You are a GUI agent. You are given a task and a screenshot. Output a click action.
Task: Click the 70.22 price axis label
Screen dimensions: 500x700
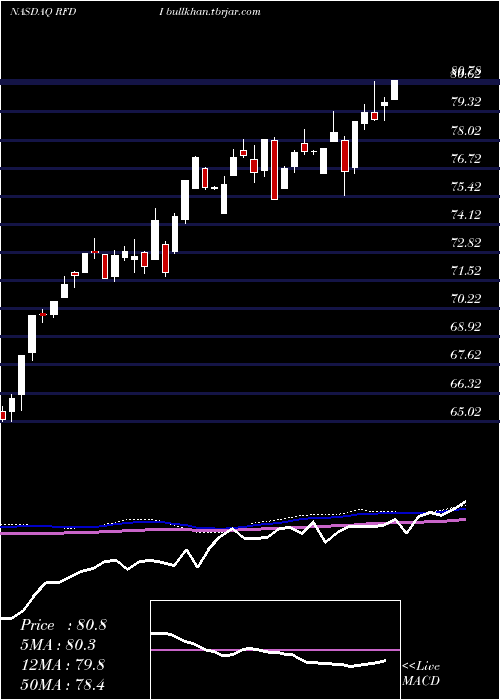[466, 299]
